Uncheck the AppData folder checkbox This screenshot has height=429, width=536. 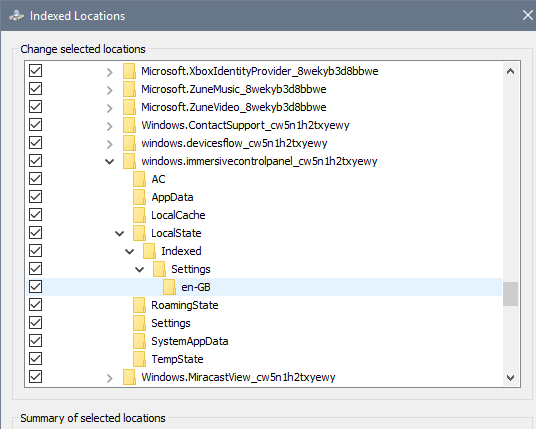click(x=36, y=197)
